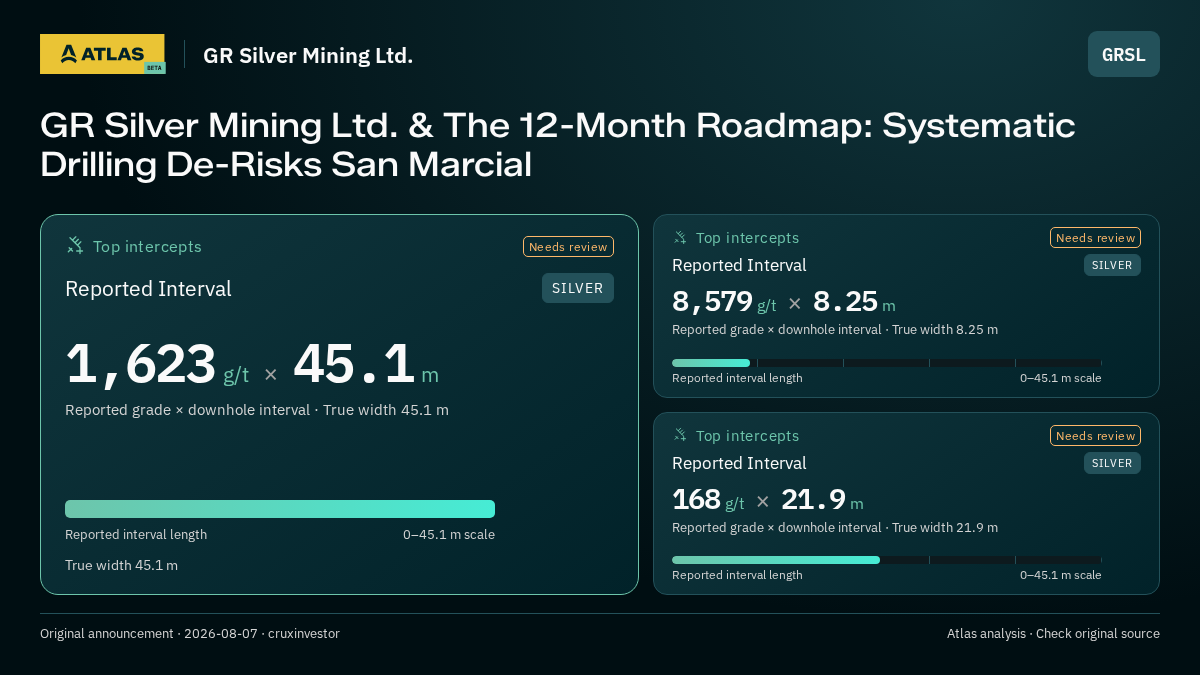Click the drill icon in the 1,623 g/t card
1200x675 pixels.
coord(75,246)
